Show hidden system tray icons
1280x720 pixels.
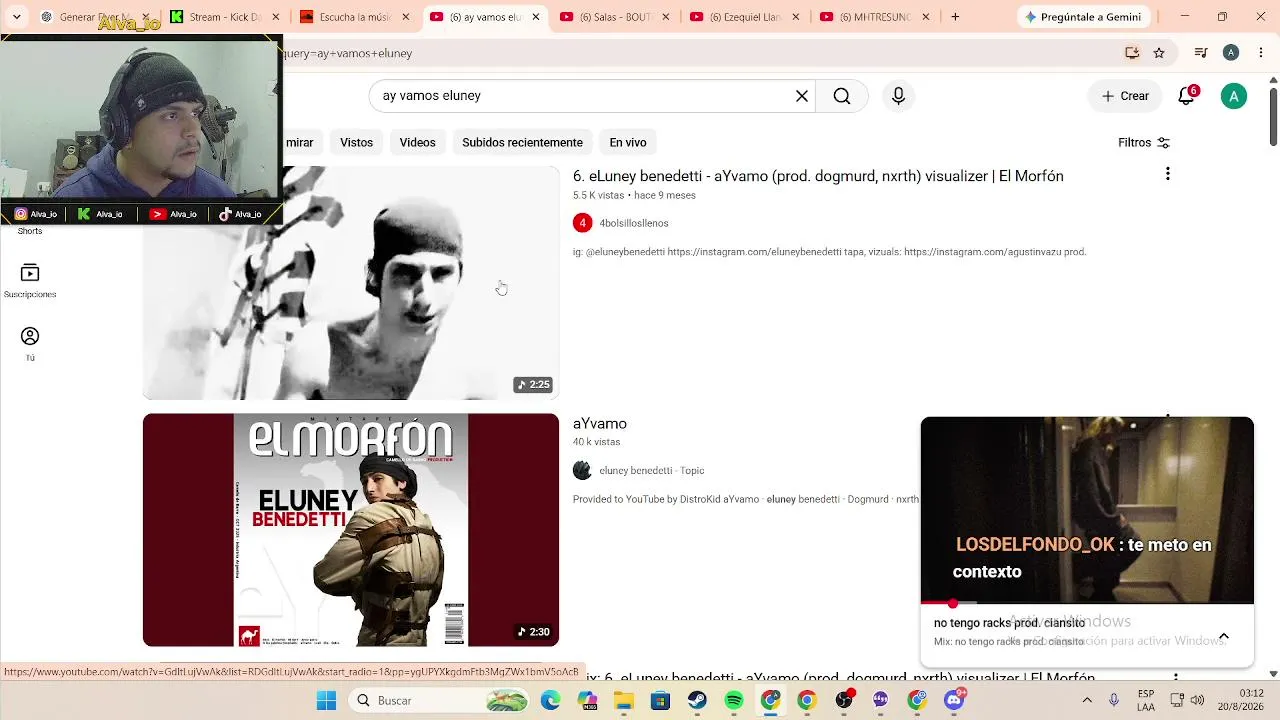pyautogui.click(x=1087, y=701)
